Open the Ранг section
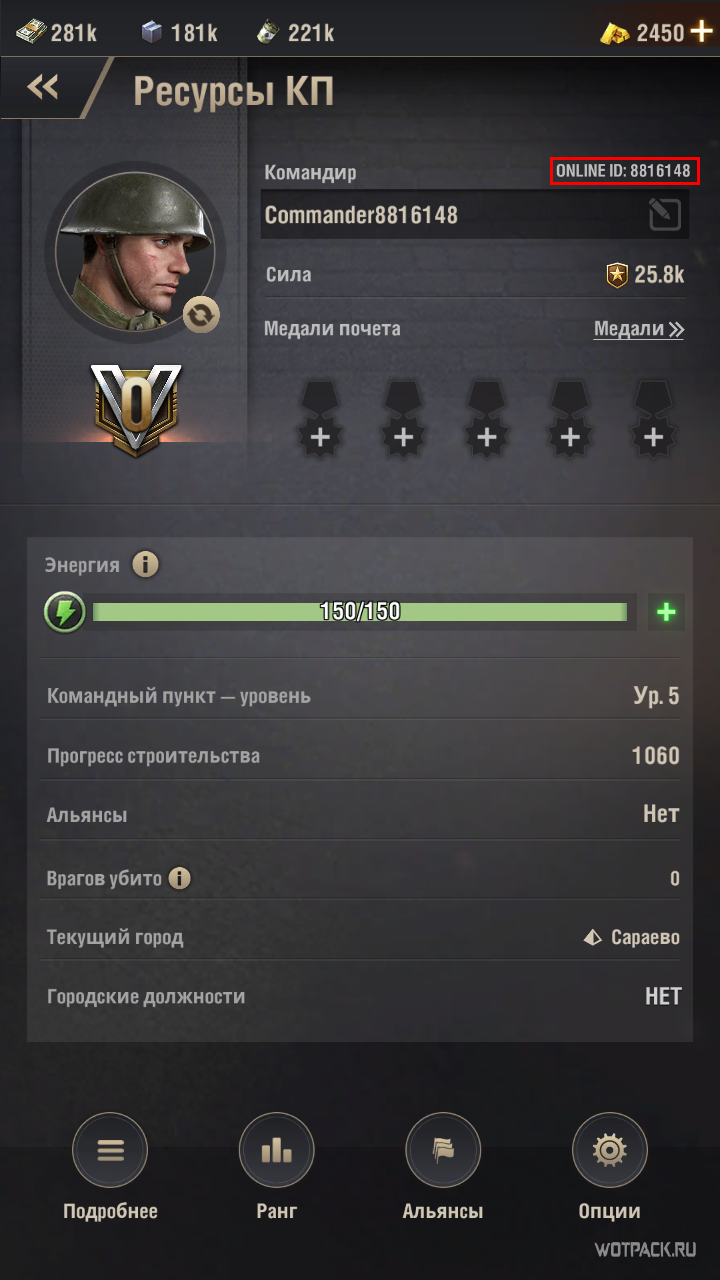 click(x=276, y=1151)
